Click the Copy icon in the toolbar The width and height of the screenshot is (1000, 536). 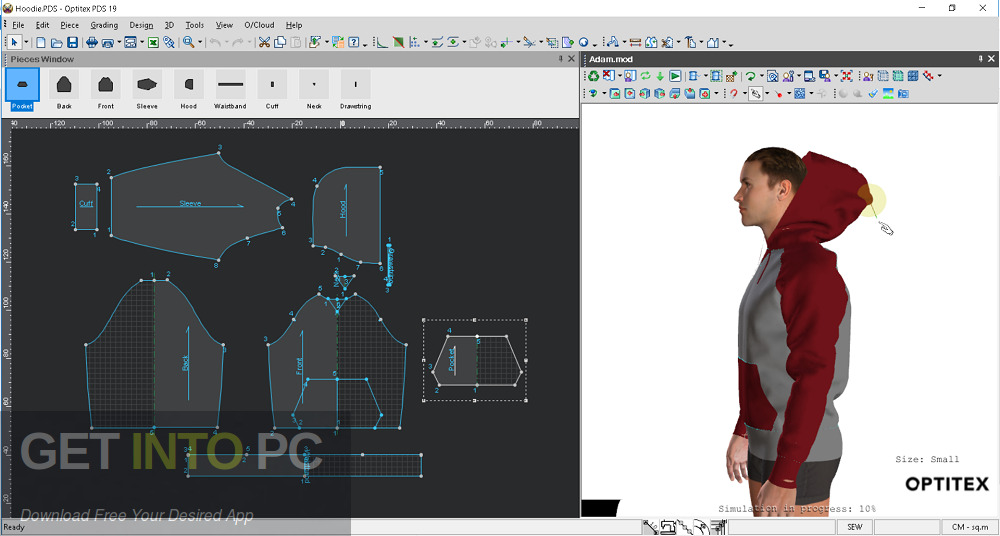pyautogui.click(x=280, y=43)
